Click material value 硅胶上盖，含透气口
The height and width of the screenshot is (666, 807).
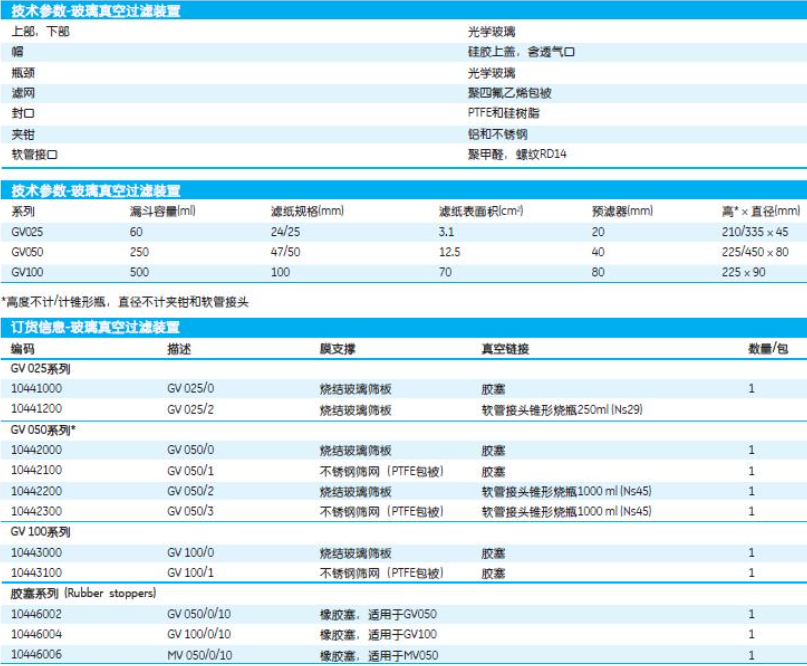521,52
